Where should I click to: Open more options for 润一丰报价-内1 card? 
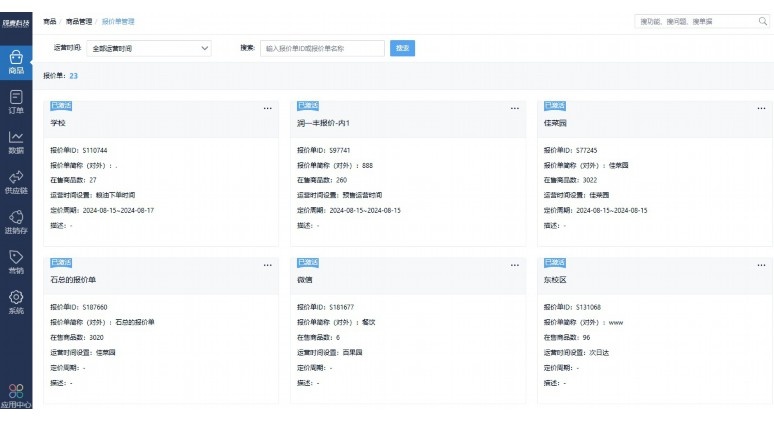tap(514, 108)
